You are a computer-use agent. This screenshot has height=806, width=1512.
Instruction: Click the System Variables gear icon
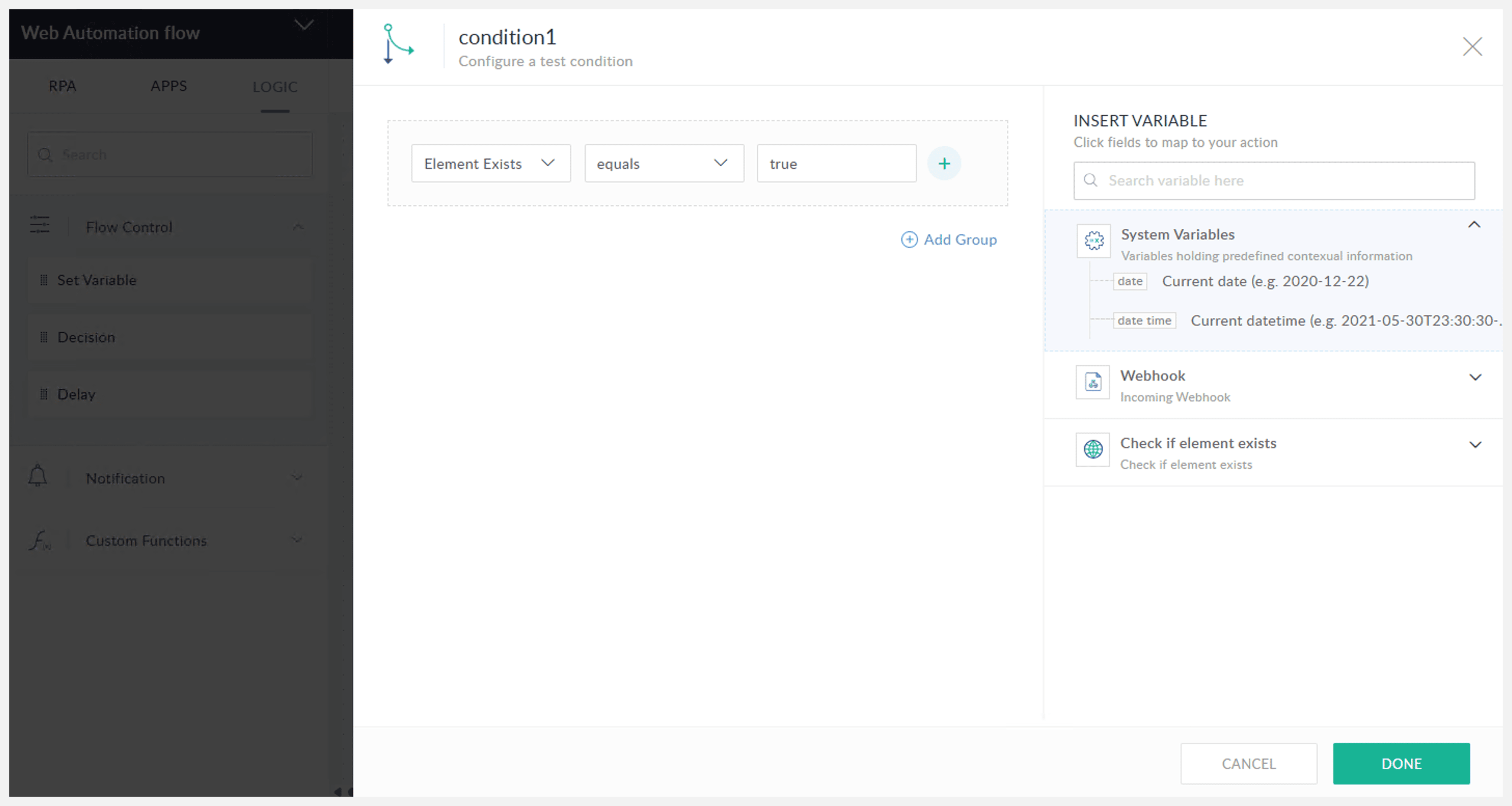(1093, 241)
